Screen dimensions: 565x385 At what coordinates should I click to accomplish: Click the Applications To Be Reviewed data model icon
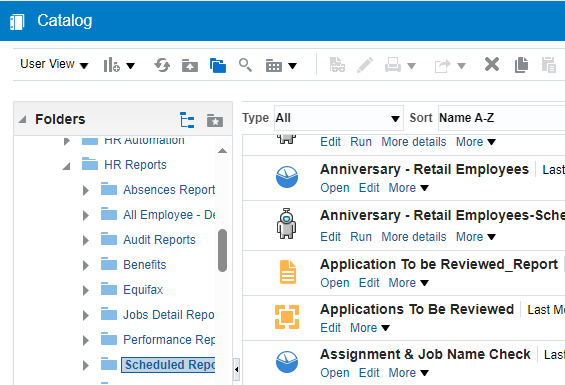(287, 317)
